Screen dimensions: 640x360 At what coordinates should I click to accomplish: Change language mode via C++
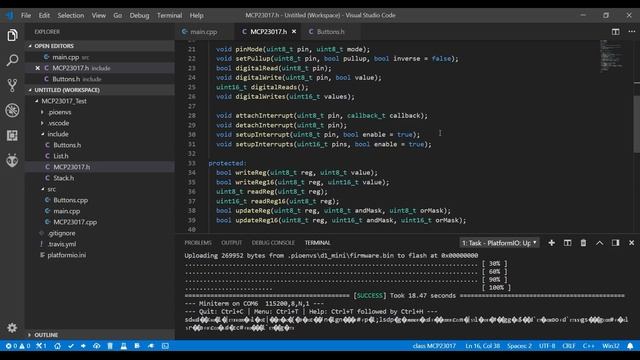(x=588, y=346)
